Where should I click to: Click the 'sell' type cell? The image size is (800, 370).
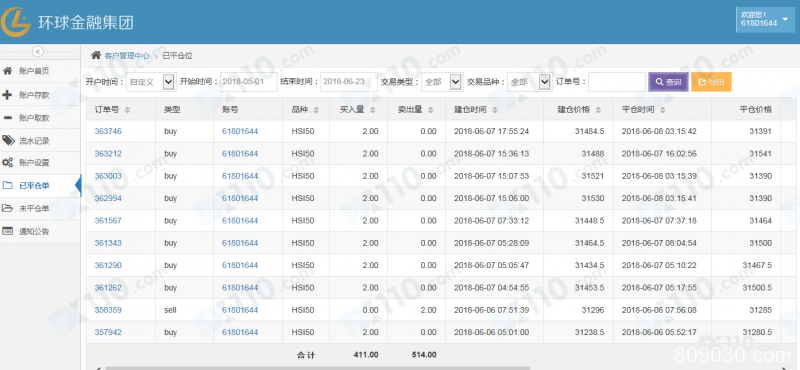click(x=170, y=310)
